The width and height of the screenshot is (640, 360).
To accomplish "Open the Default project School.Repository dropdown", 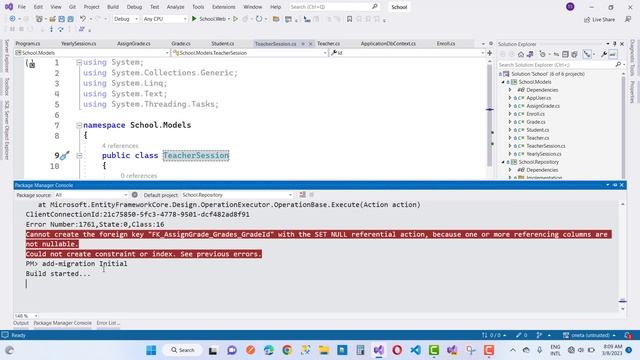I will point(237,195).
